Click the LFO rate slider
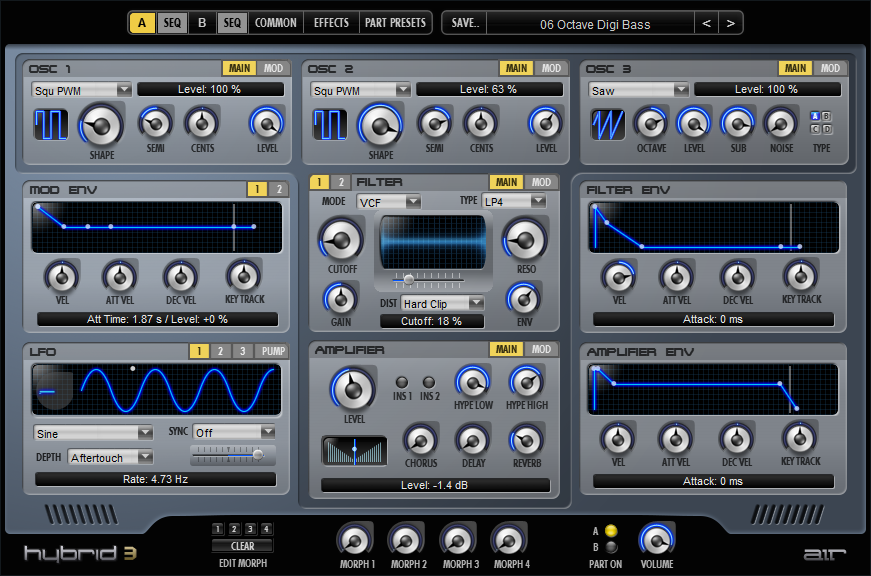 pos(233,455)
